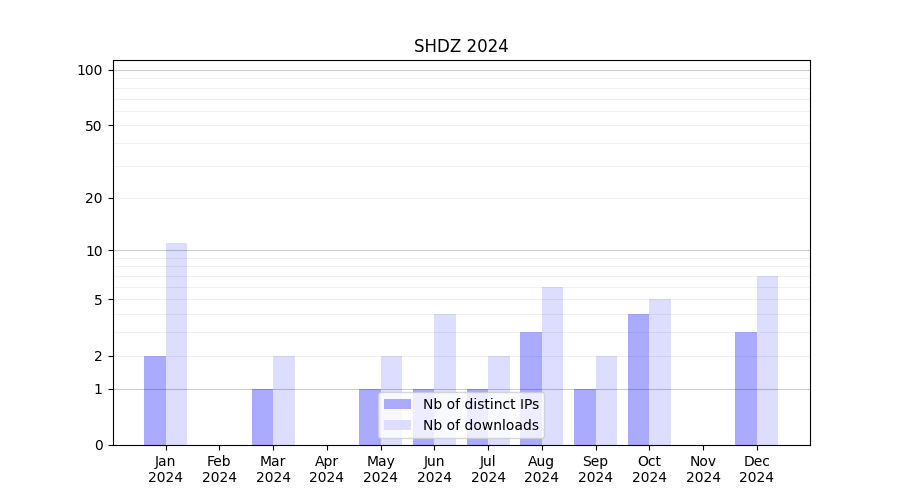This screenshot has height=500, width=900.
Task: Select the "Nb of distinct IPs" legend label
Action: click(x=480, y=404)
